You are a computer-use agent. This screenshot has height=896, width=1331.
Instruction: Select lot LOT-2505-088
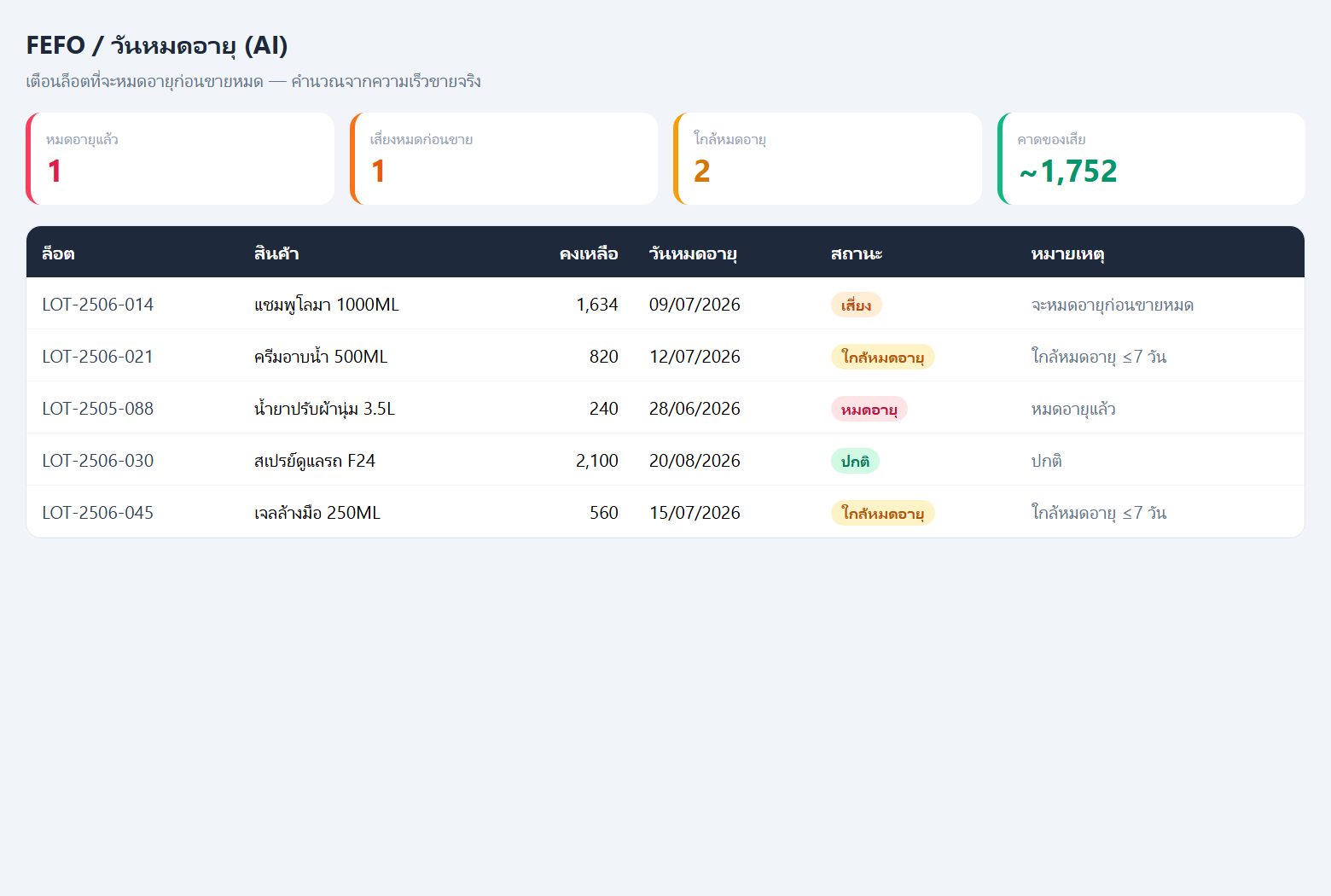[x=98, y=409]
